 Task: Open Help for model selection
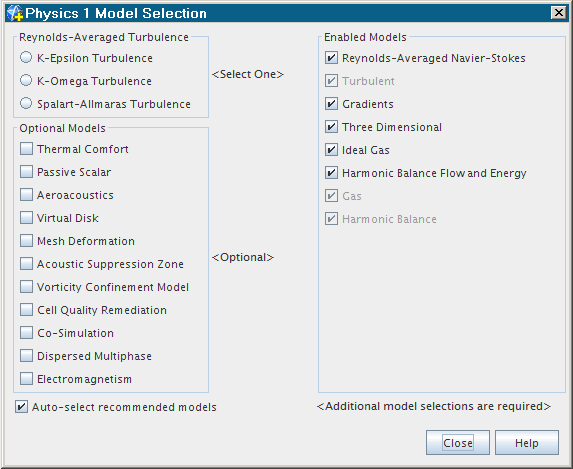click(527, 443)
